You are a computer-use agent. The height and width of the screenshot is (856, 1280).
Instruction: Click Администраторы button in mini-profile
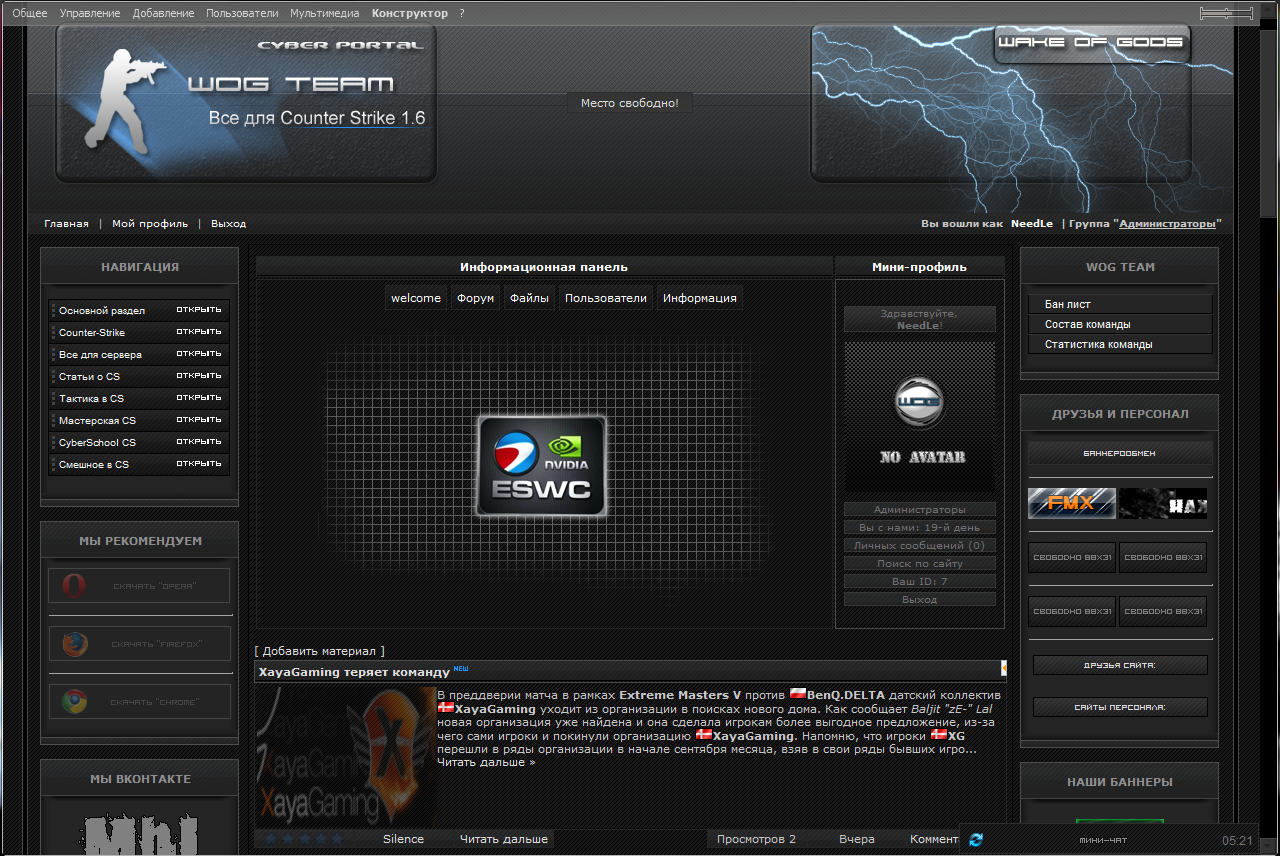(x=920, y=510)
